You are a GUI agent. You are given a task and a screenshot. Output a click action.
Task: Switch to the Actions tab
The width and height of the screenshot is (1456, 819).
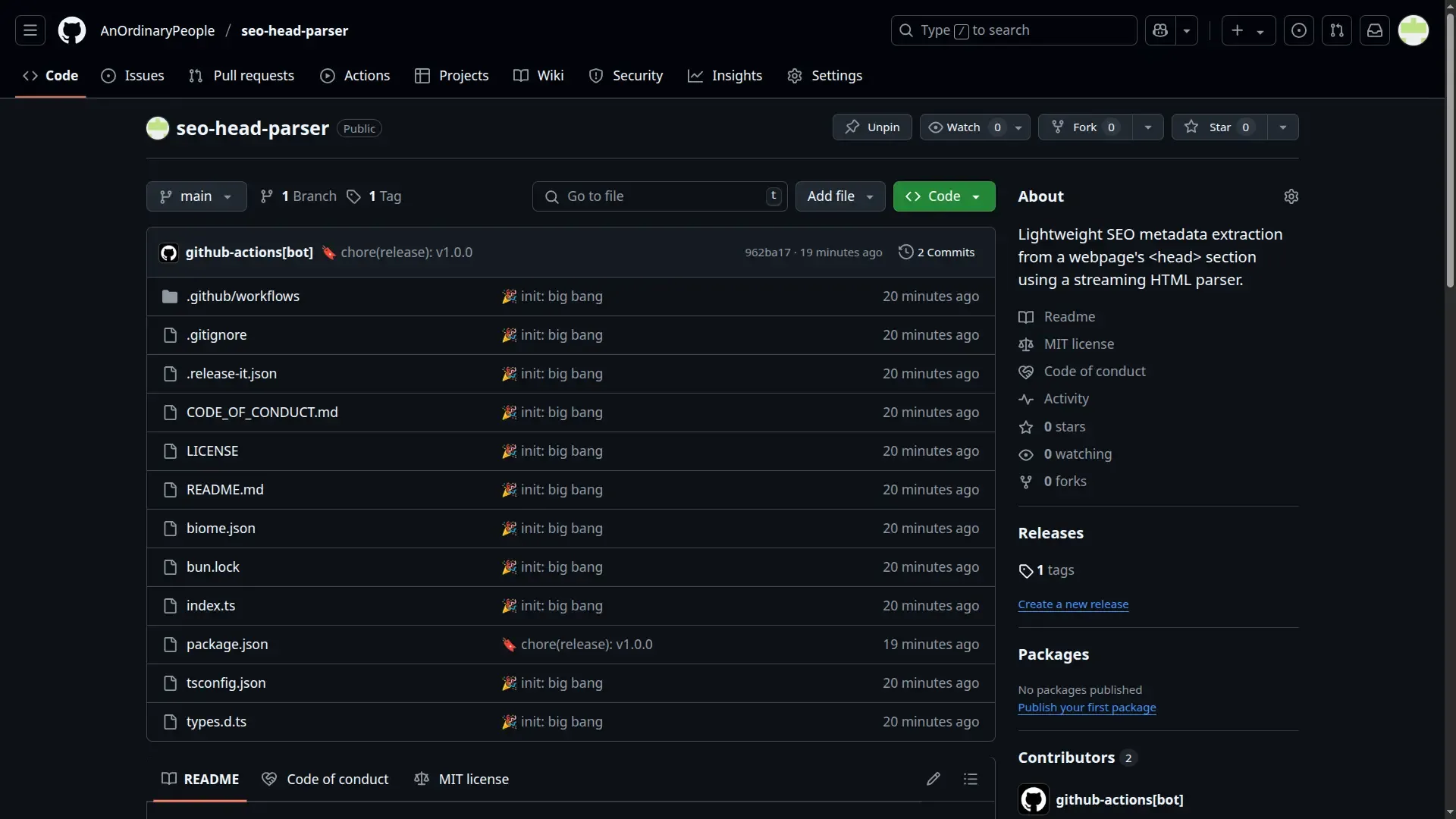tap(355, 76)
